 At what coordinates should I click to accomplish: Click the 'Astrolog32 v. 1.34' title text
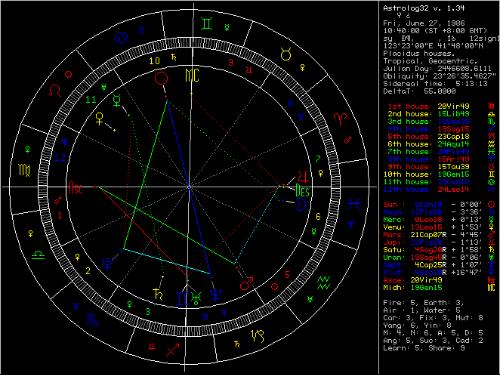pyautogui.click(x=424, y=8)
